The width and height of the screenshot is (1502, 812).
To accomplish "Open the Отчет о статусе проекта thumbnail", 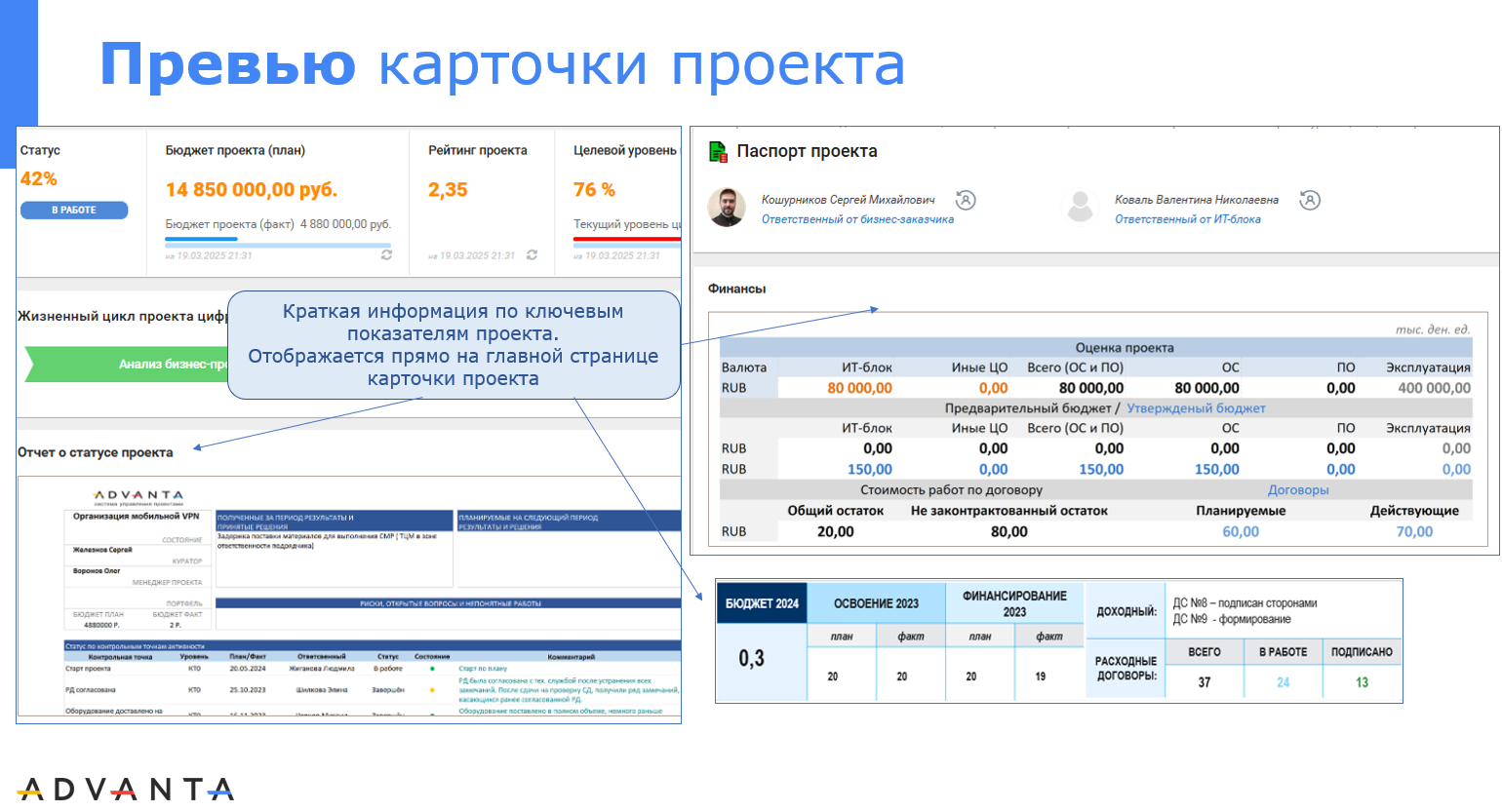I will click(x=349, y=598).
